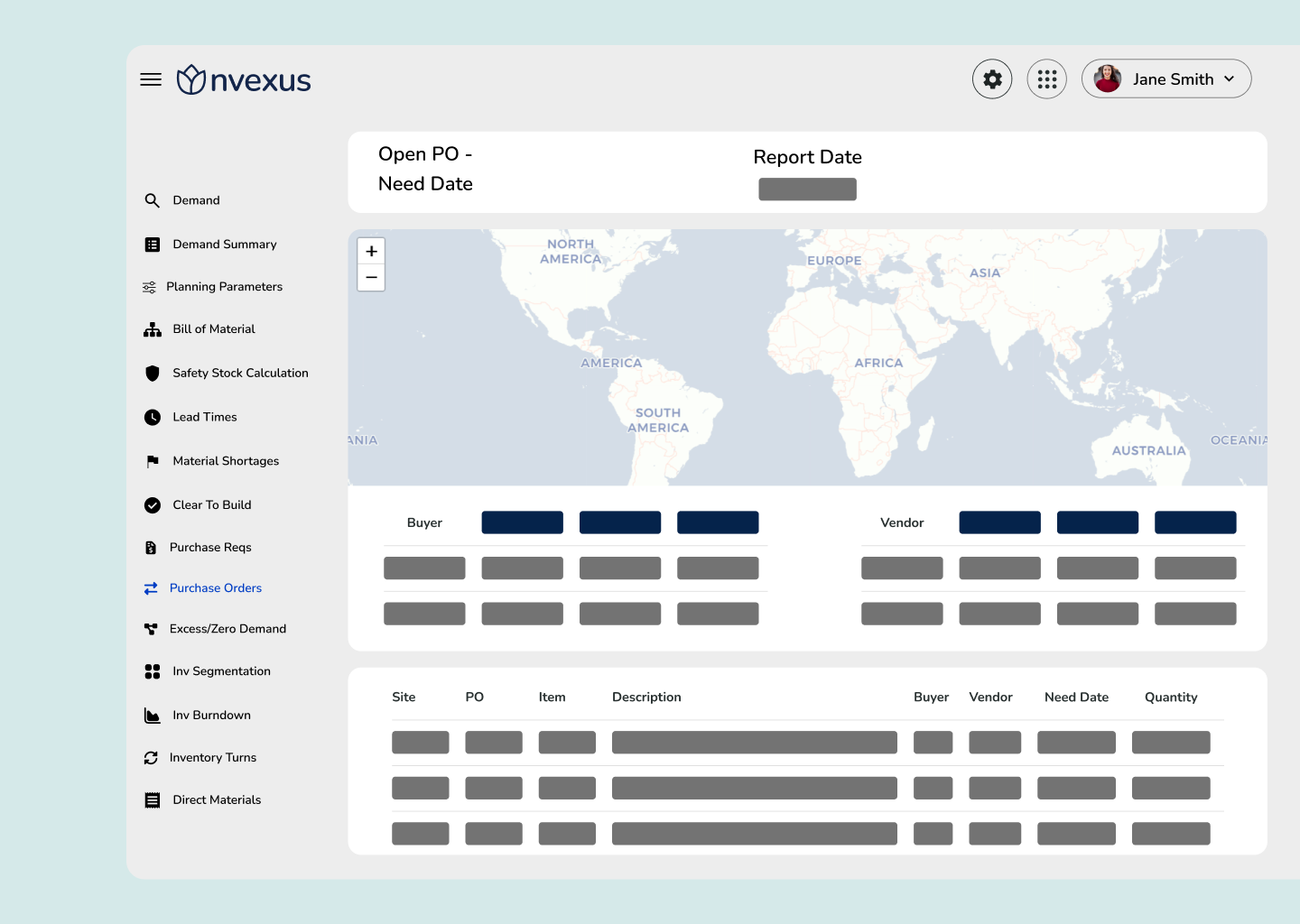Expand the Jane Smith dropdown chevron

[1230, 79]
